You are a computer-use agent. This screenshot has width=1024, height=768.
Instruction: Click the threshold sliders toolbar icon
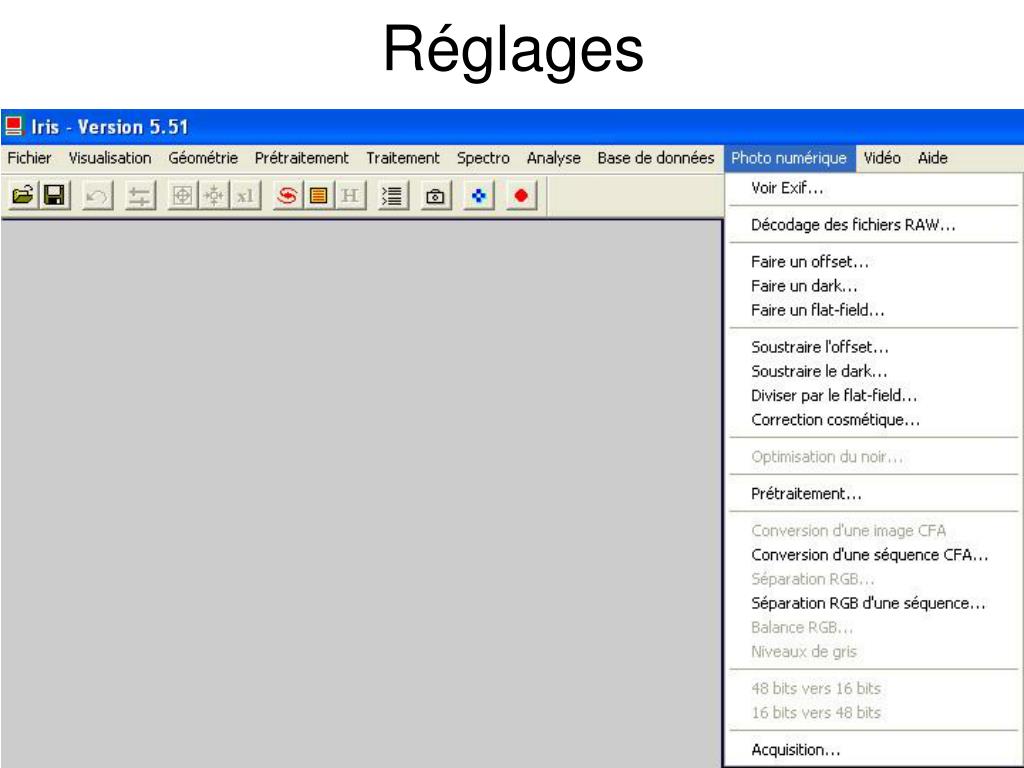click(139, 195)
